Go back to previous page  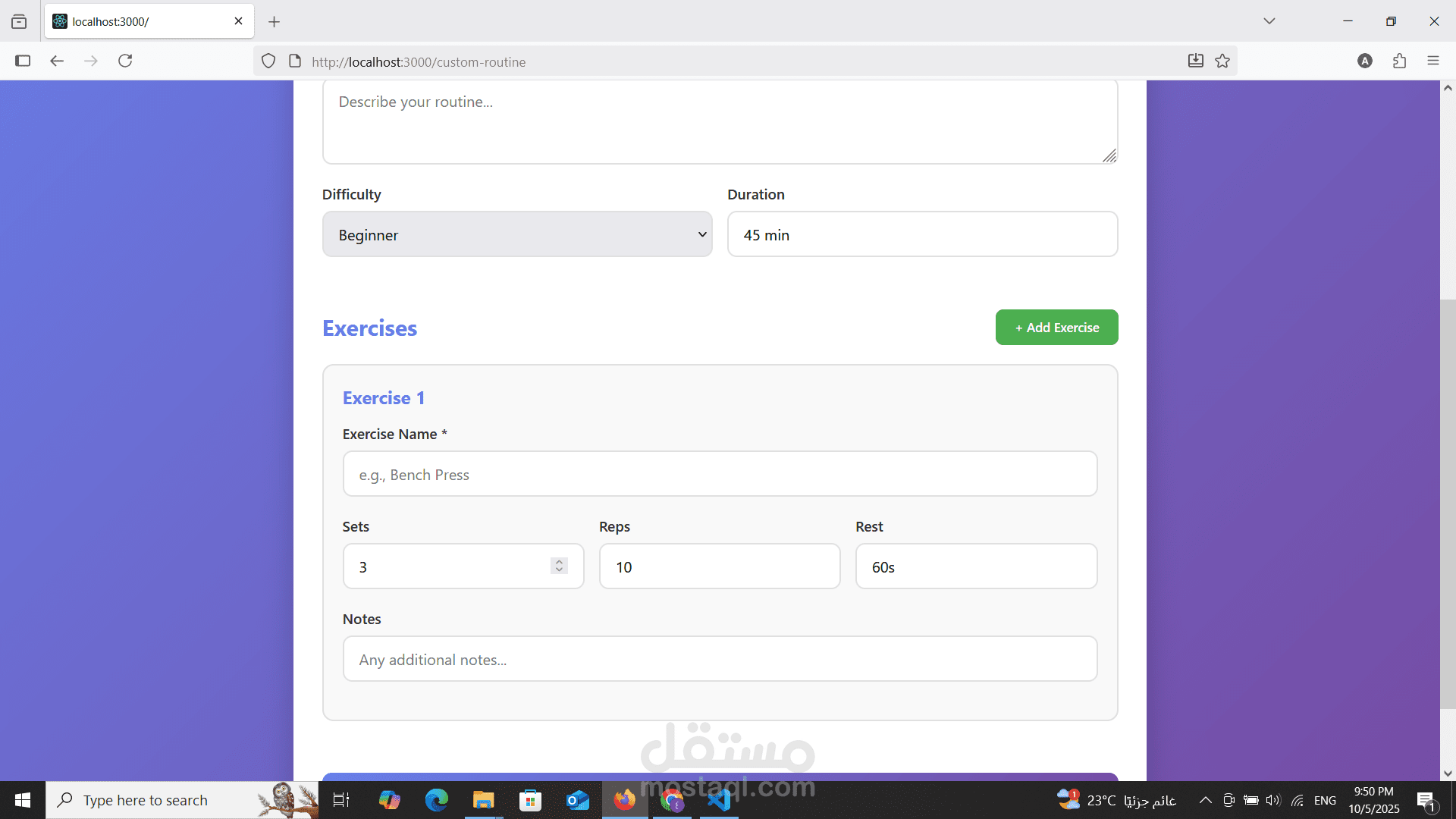coord(57,61)
